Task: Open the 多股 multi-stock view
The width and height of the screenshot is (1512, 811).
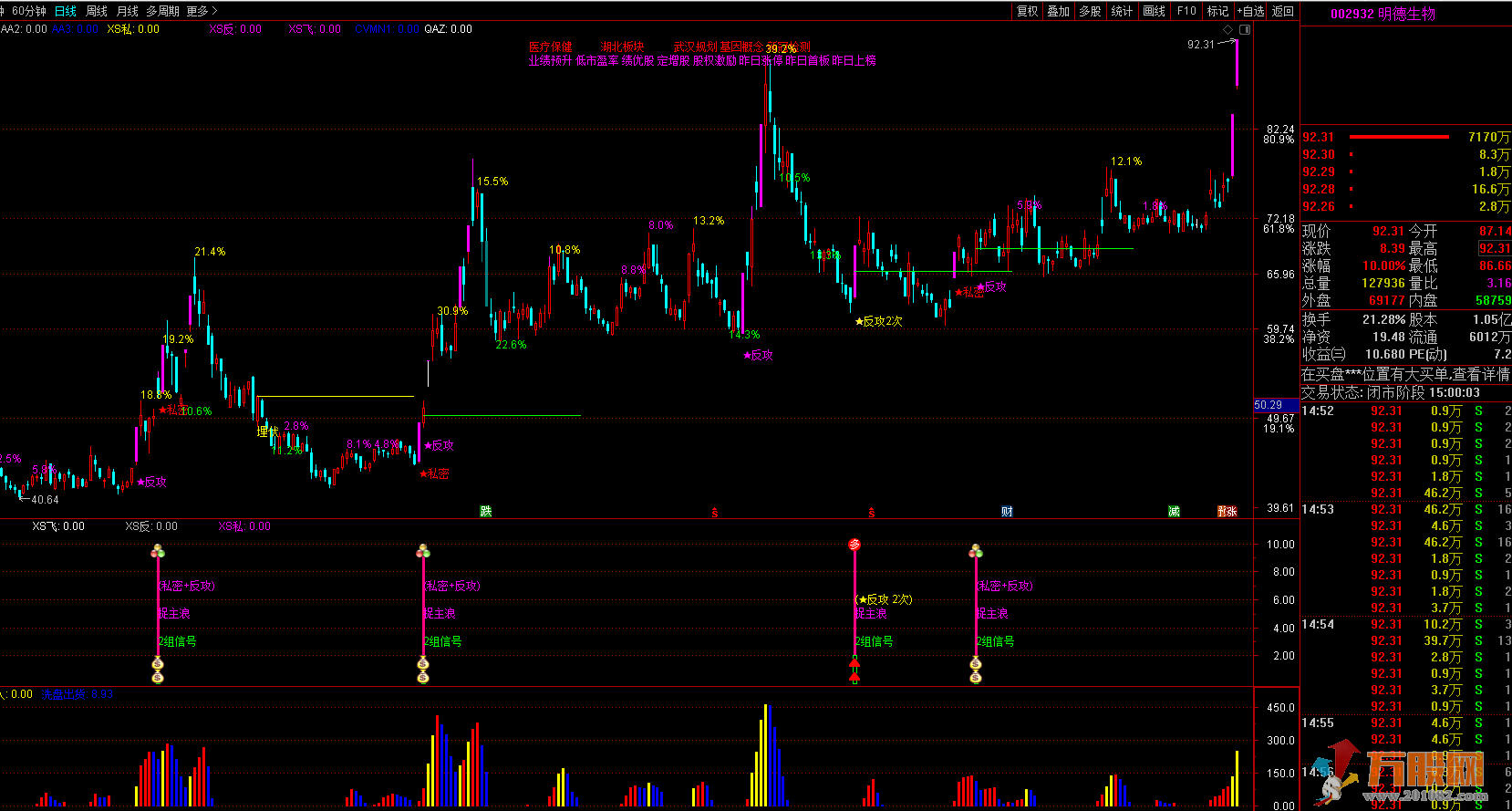Action: [1091, 11]
